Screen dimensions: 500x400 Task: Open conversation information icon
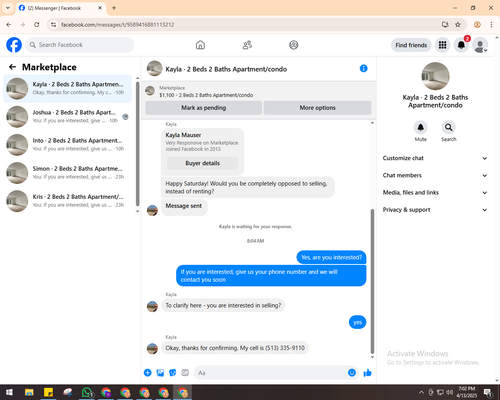[x=363, y=68]
